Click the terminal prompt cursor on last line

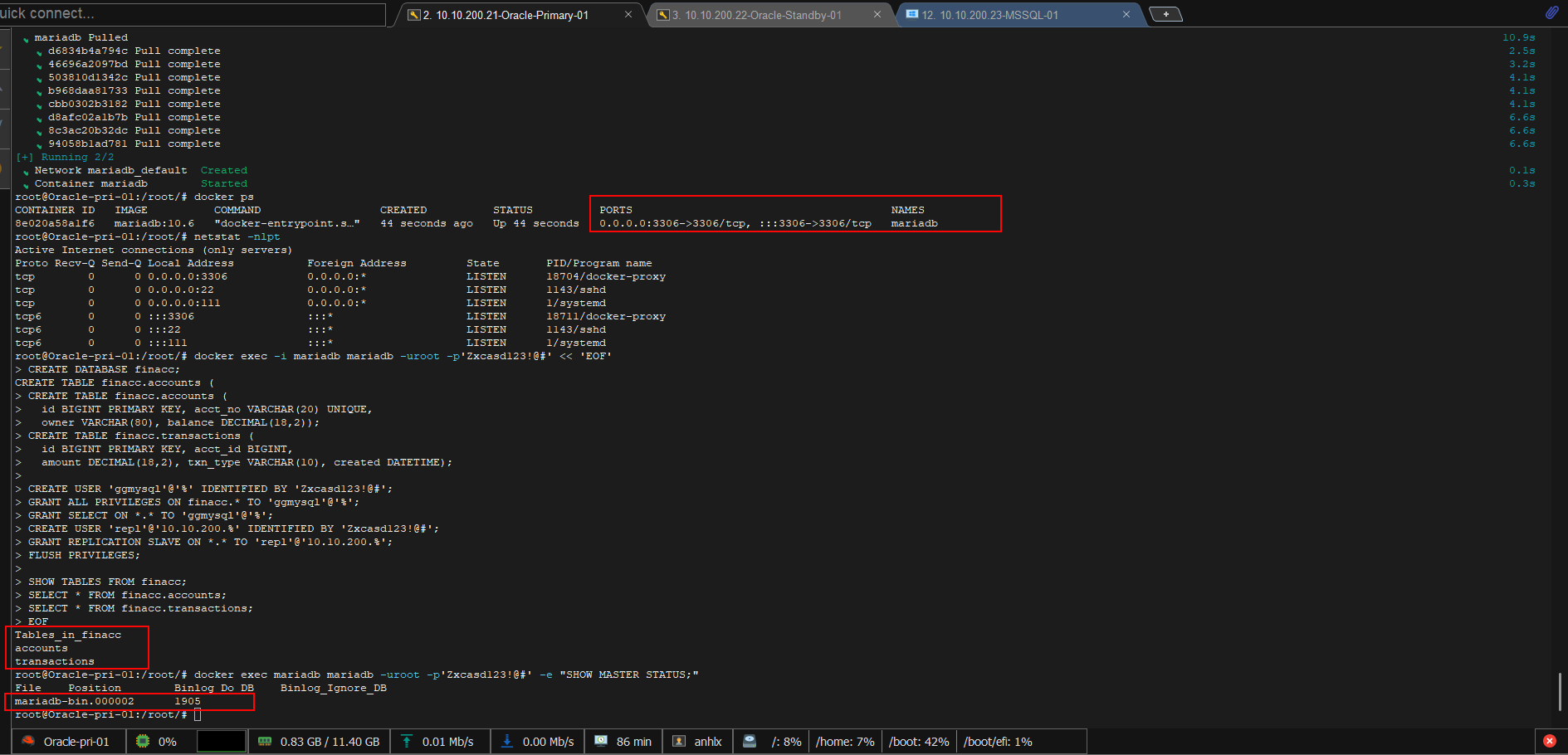(x=198, y=714)
